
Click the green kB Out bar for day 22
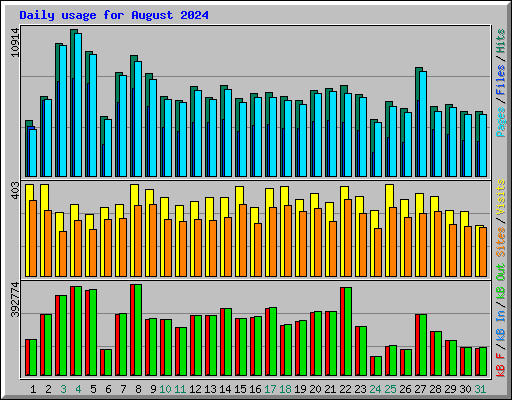(x=348, y=331)
